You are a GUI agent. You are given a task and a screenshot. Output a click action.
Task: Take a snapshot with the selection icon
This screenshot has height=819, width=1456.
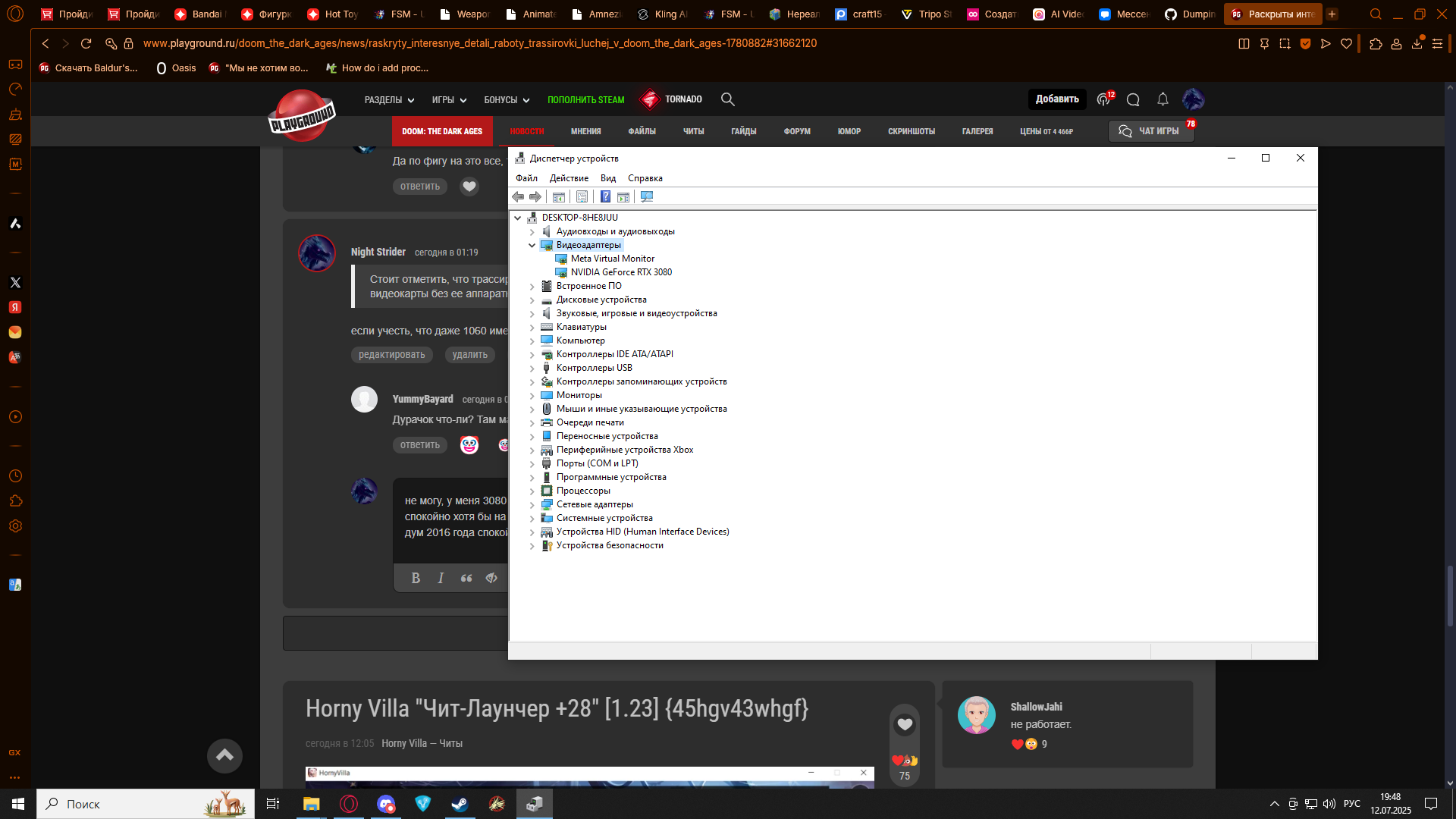[x=1285, y=44]
